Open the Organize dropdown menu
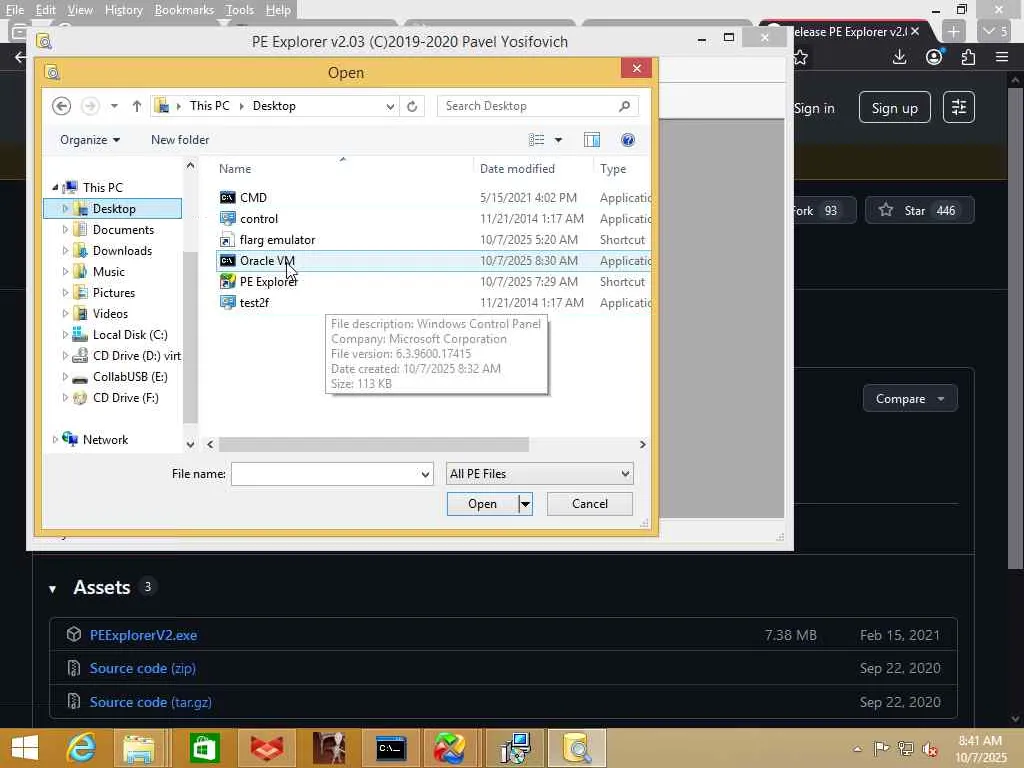Screen dimensions: 1024x768 [89, 140]
